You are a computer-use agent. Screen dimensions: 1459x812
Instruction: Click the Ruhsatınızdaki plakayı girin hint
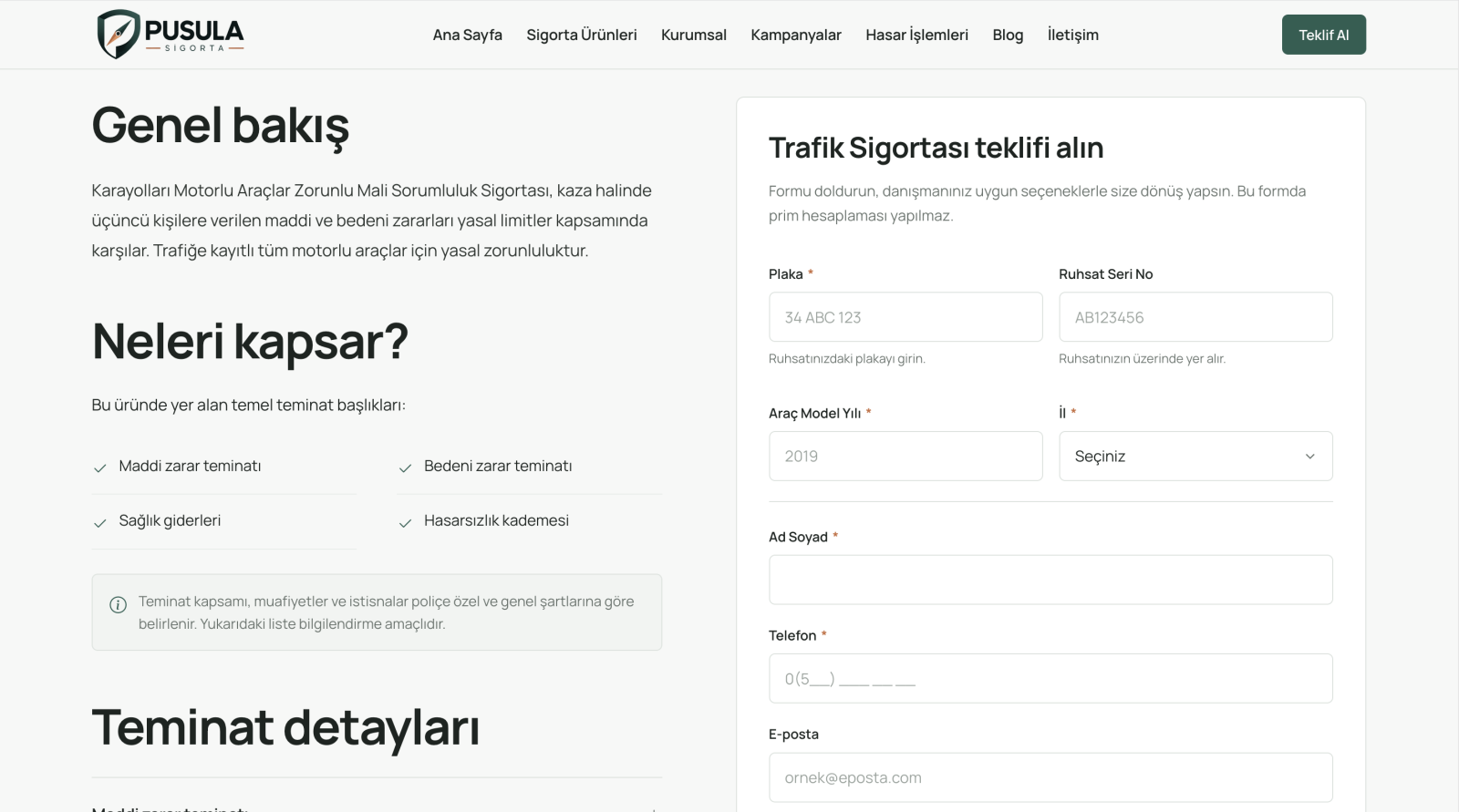pyautogui.click(x=846, y=359)
